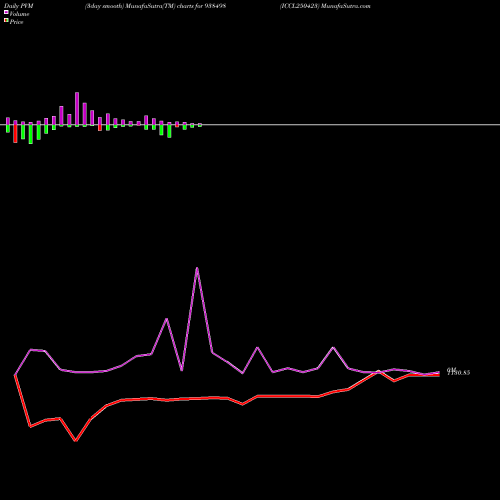Click the tallest magenta volume bar
The height and width of the screenshot is (500, 500).
[x=77, y=109]
